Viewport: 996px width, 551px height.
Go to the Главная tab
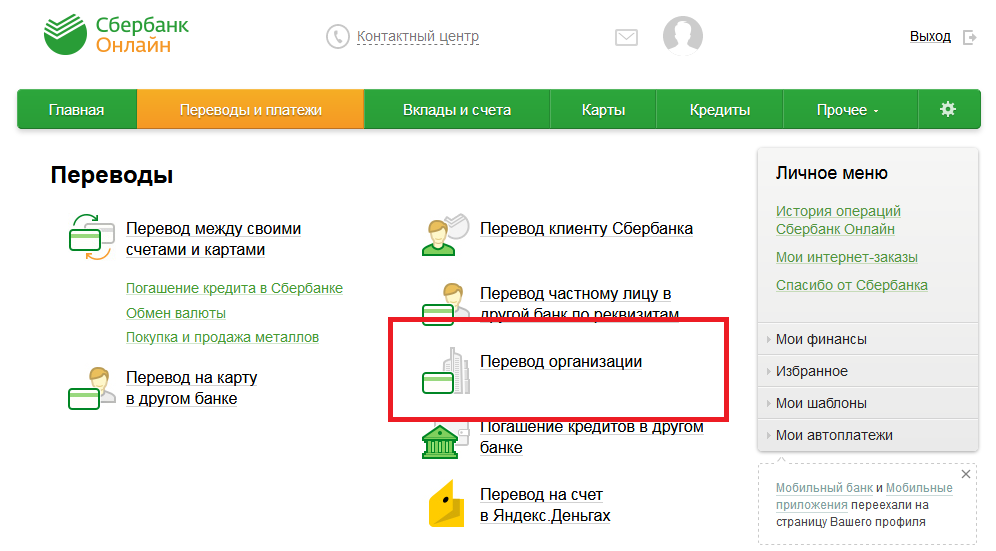pos(77,109)
